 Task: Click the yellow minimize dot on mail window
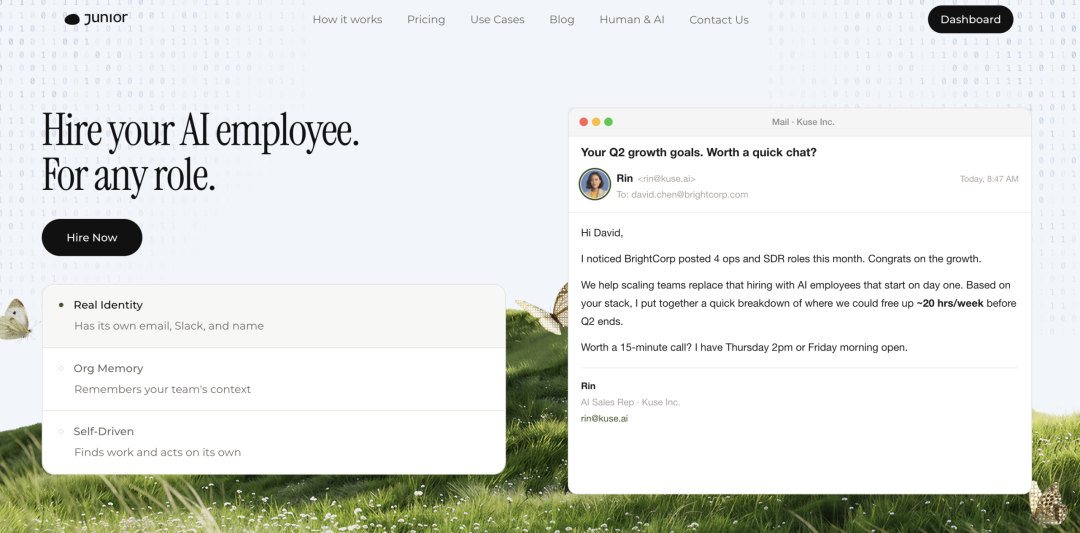coord(596,122)
